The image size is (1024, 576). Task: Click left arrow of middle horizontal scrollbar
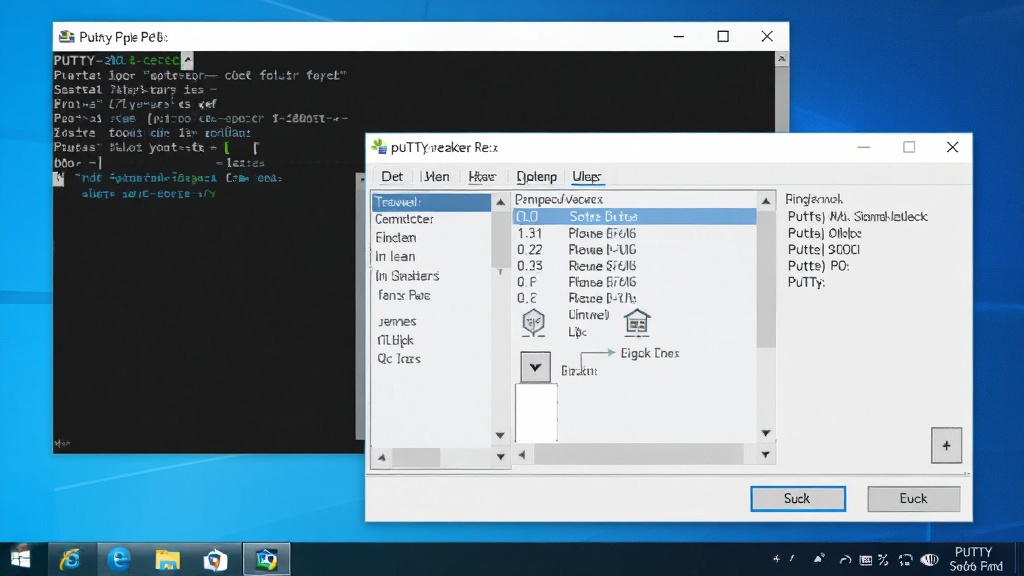point(522,455)
